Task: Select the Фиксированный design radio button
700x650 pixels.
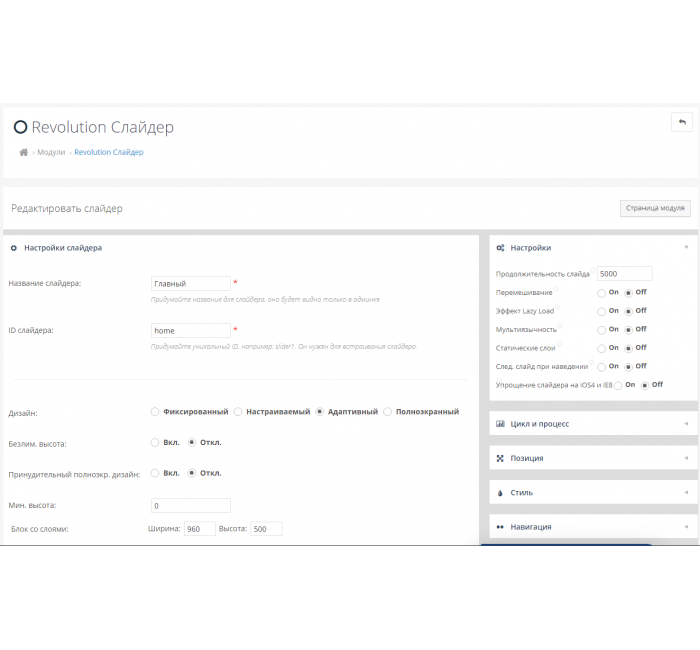Action: click(x=154, y=412)
